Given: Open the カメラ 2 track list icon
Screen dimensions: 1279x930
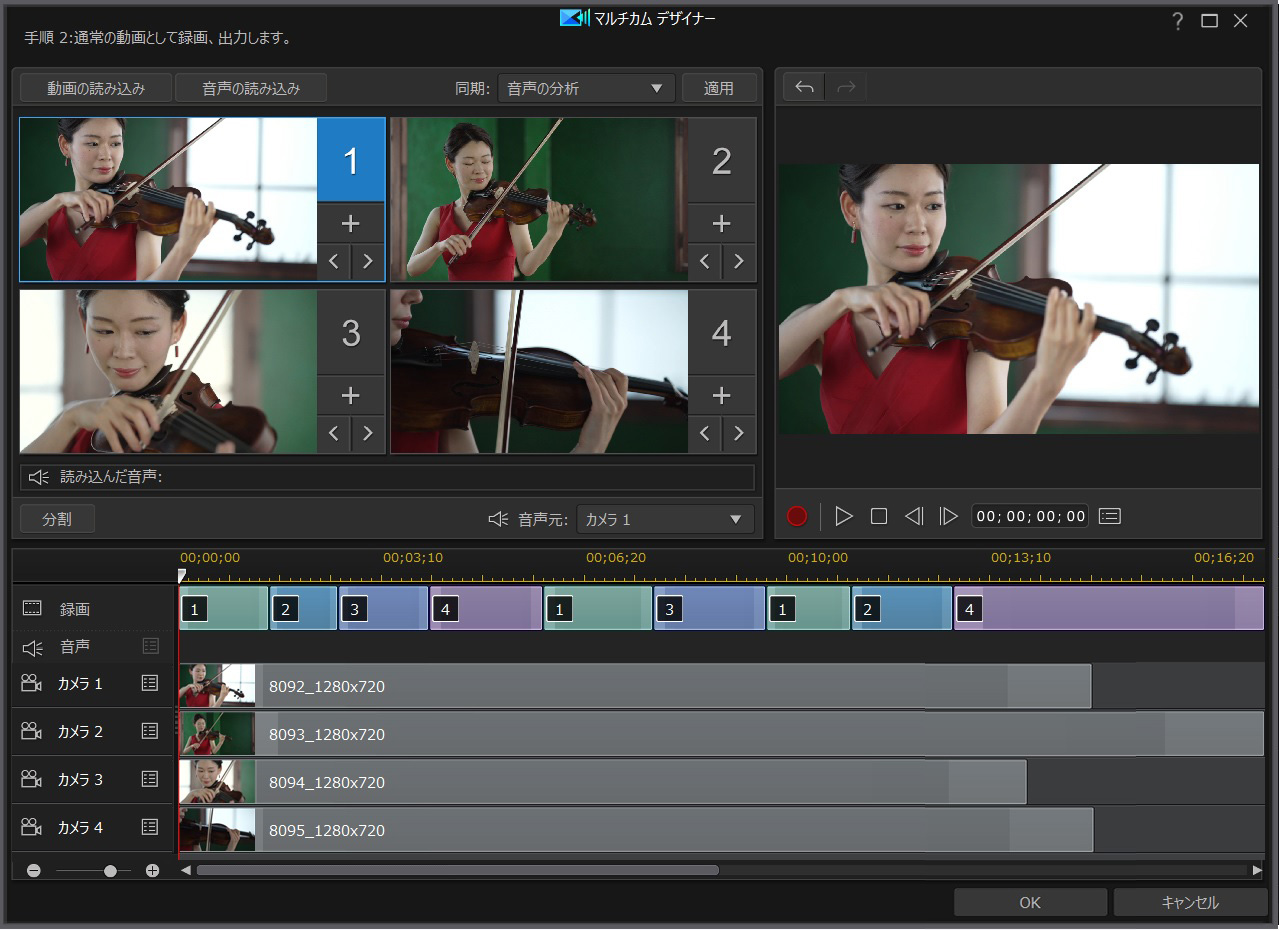Looking at the screenshot, I should pyautogui.click(x=150, y=731).
